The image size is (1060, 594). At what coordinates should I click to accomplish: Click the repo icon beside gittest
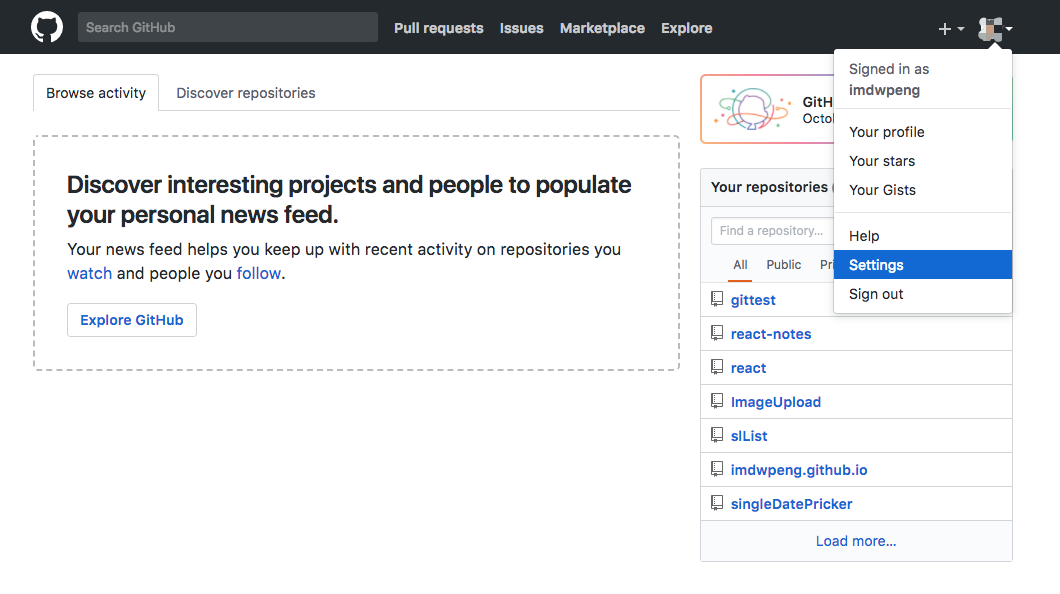(717, 299)
